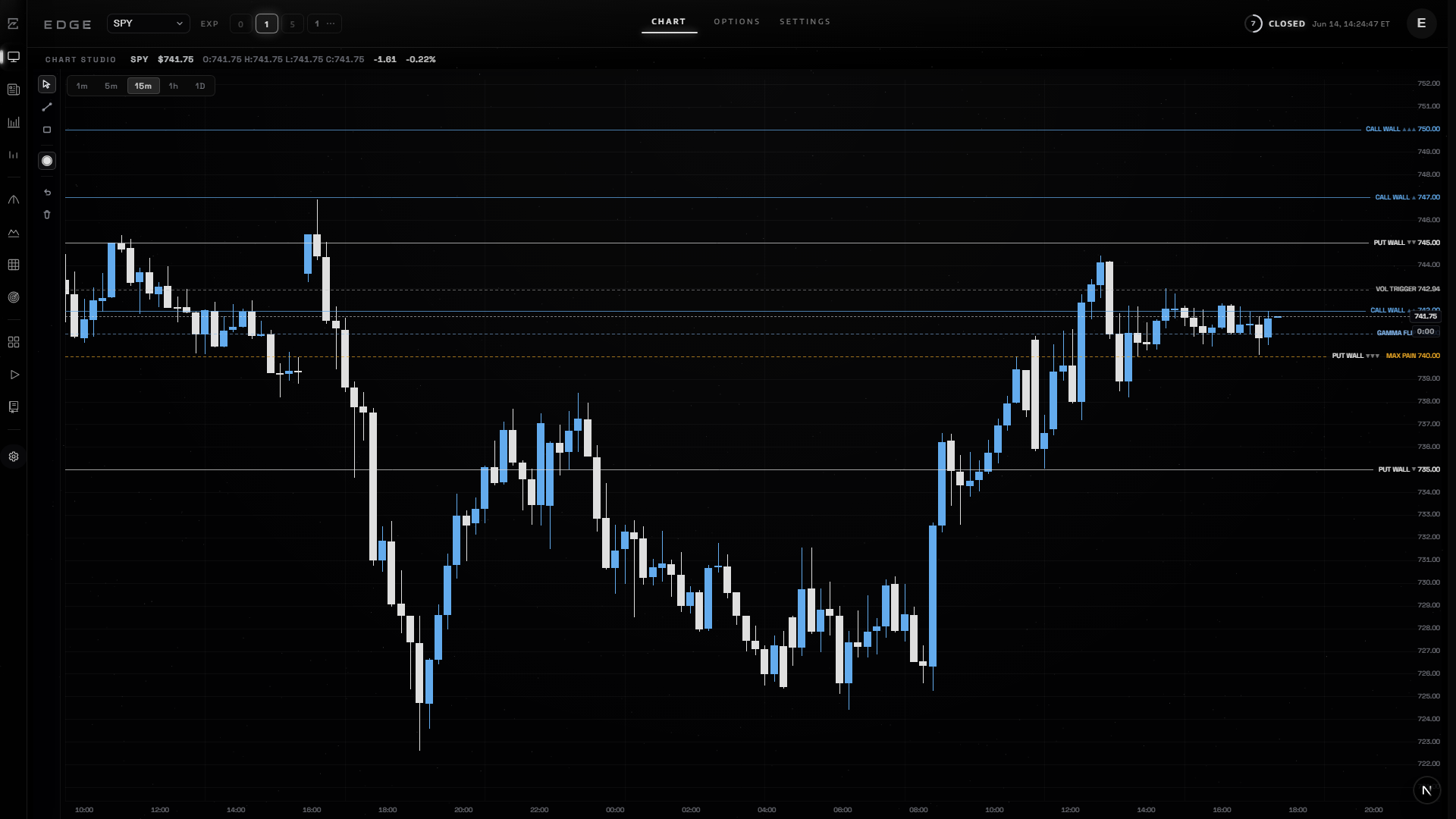Open the distribution curve sidebar icon

[x=14, y=200]
